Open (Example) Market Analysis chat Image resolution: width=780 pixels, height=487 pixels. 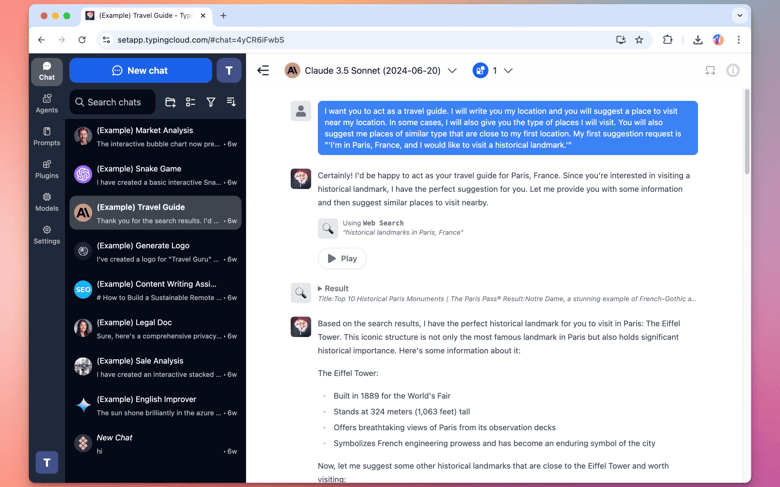155,136
